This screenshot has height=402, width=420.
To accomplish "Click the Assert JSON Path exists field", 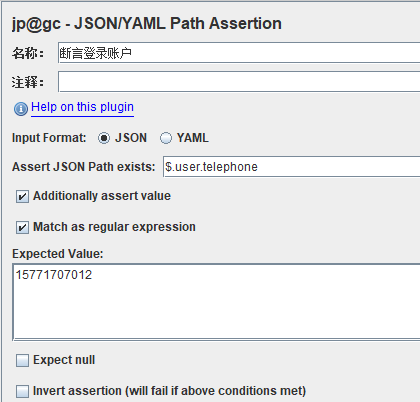I will [x=292, y=167].
